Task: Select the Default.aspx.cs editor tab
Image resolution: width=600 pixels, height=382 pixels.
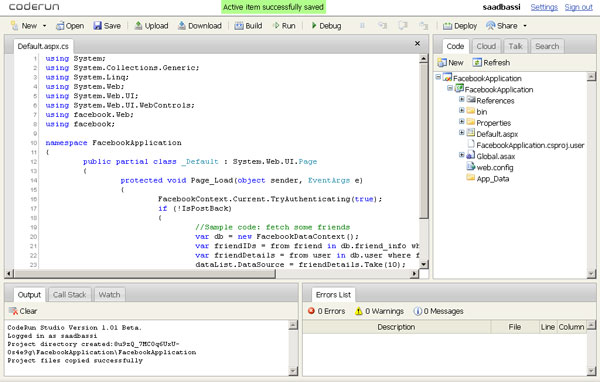Action: 43,46
